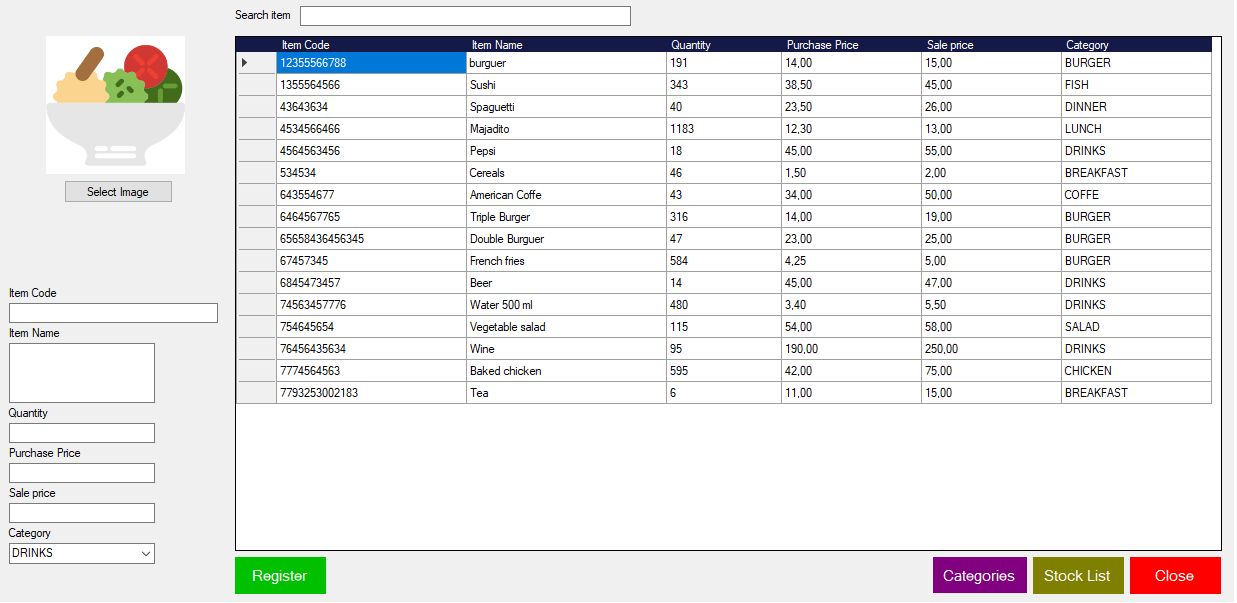The image size is (1237, 603).
Task: Click the red Close button
Action: [x=1175, y=576]
